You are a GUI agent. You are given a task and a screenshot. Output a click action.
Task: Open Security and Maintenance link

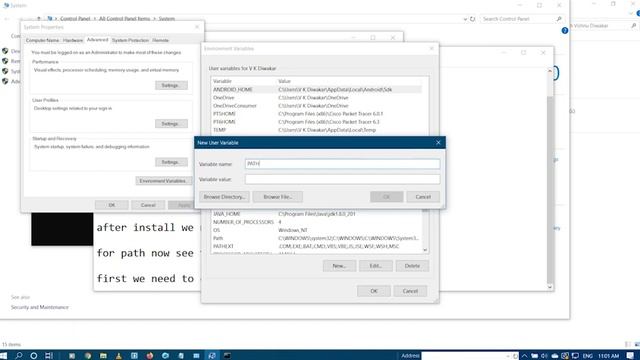40,307
